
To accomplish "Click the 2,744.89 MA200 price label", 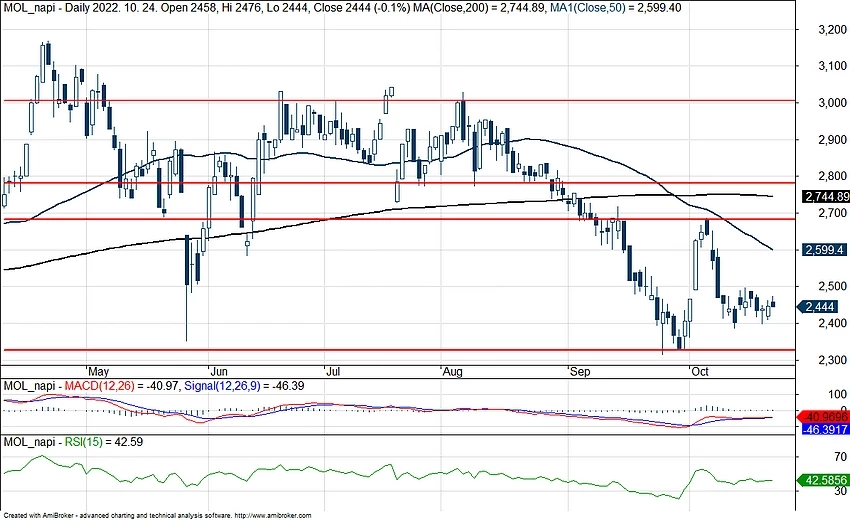I will 826,197.
